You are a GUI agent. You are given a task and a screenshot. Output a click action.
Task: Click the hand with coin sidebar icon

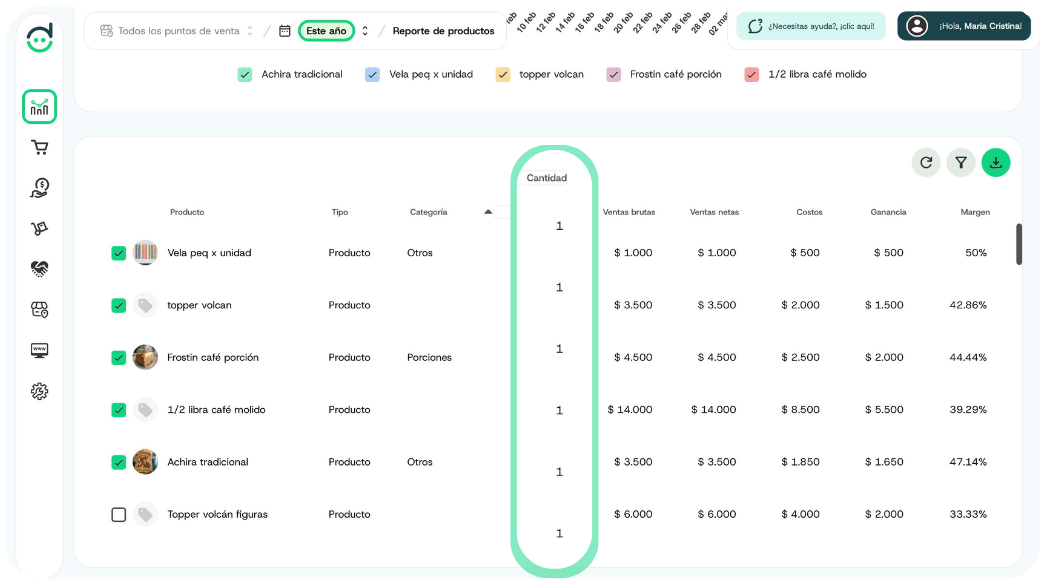39,188
